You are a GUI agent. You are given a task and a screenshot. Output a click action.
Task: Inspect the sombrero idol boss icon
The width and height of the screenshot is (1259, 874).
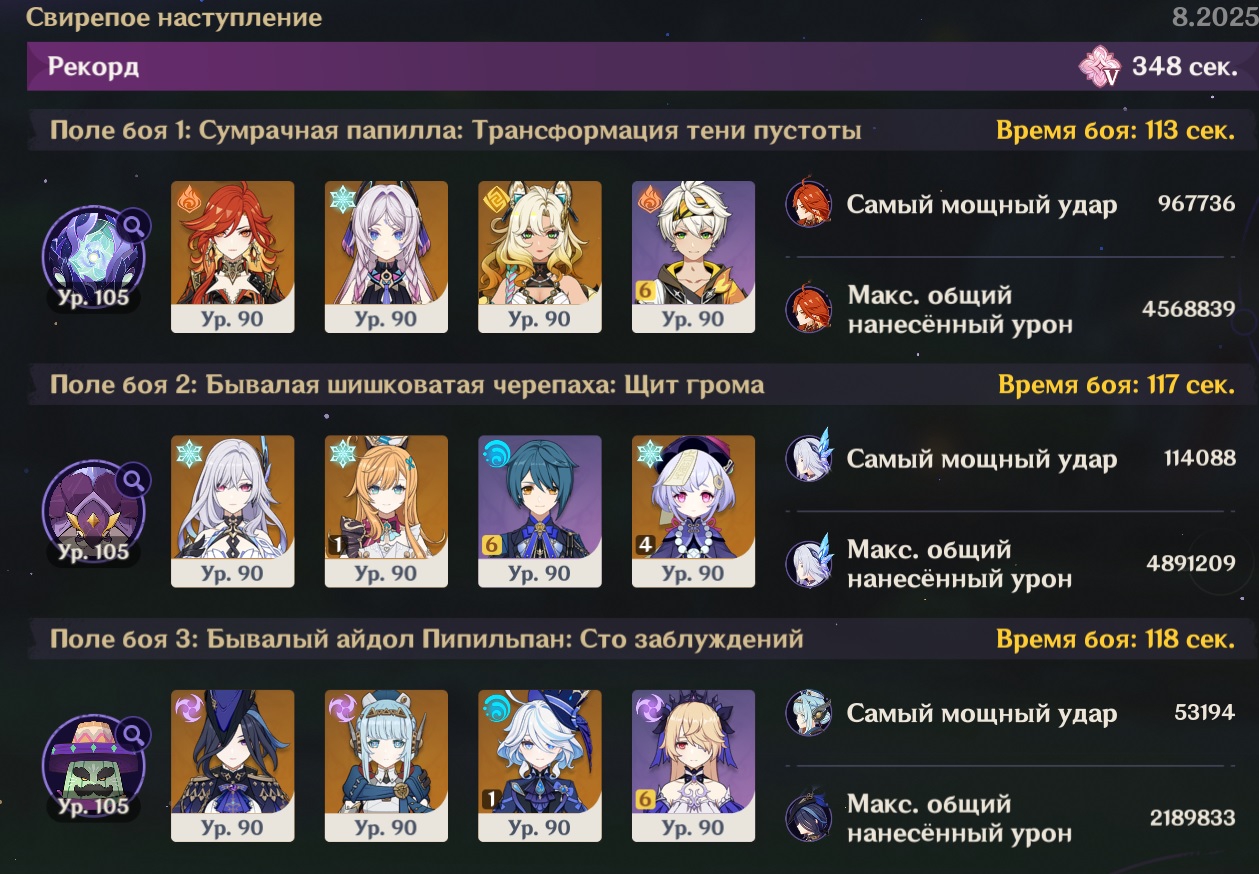click(x=93, y=764)
